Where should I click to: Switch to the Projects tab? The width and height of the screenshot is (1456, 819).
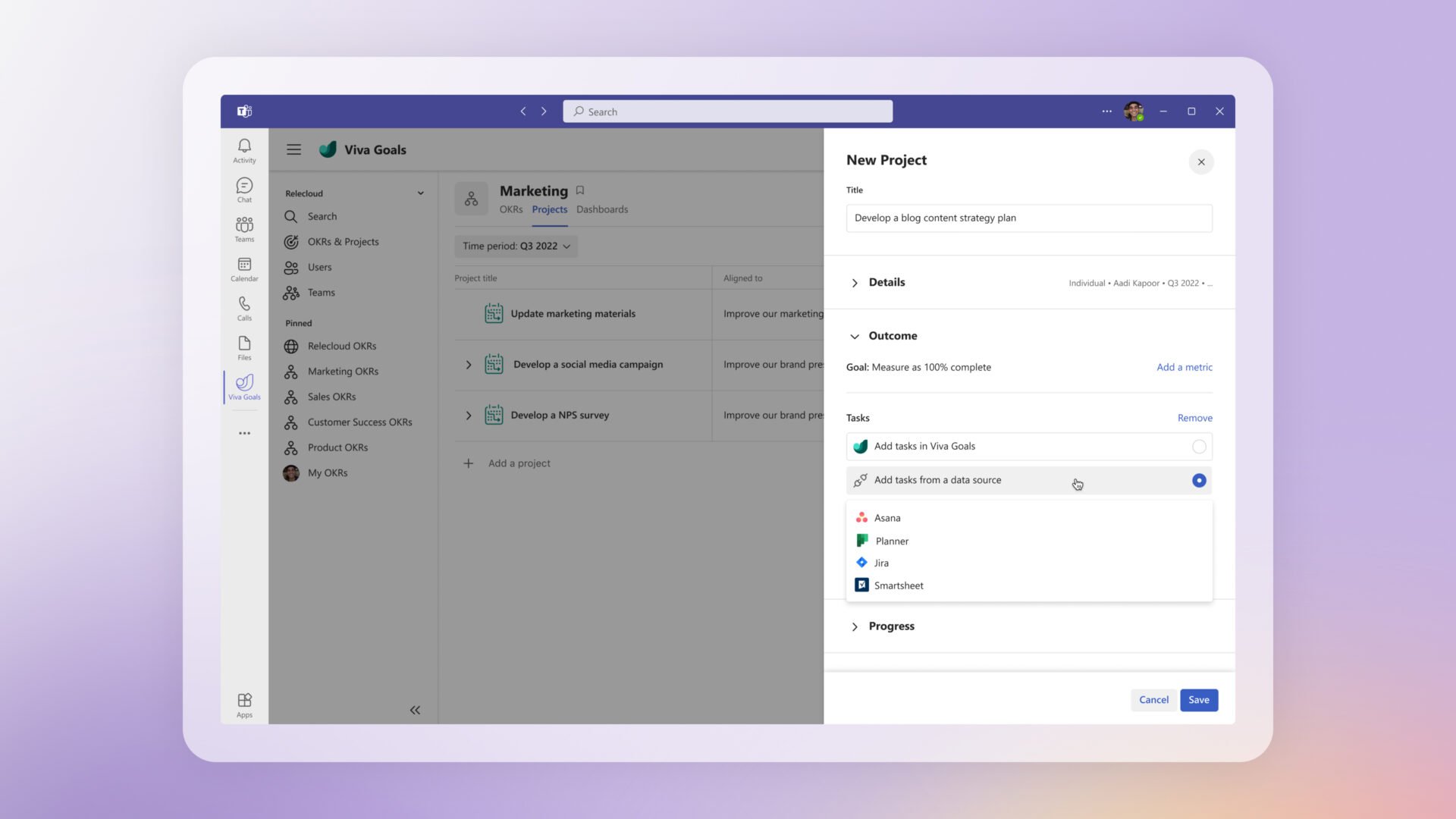coord(550,209)
